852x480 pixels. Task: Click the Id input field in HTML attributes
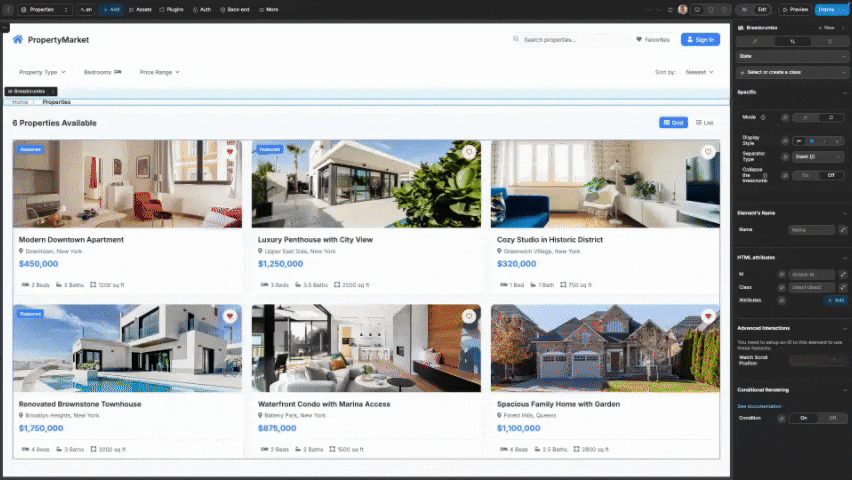(810, 274)
